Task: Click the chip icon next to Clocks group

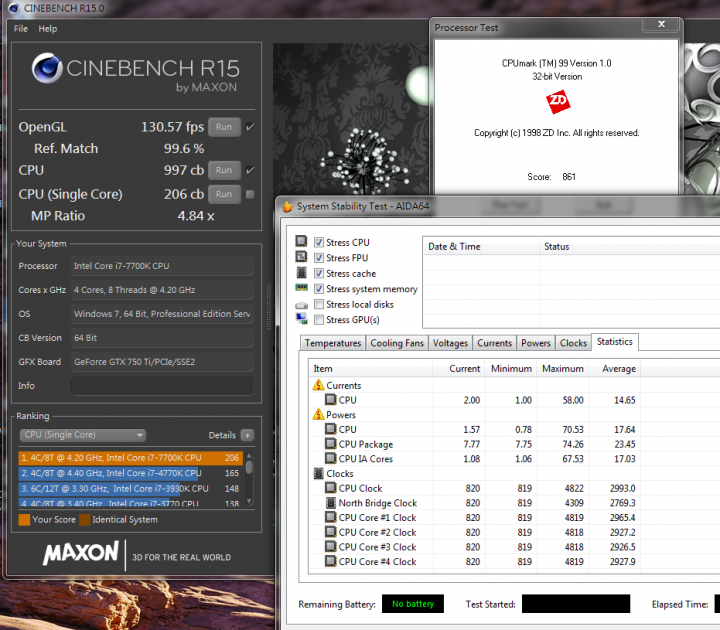Action: (x=318, y=473)
